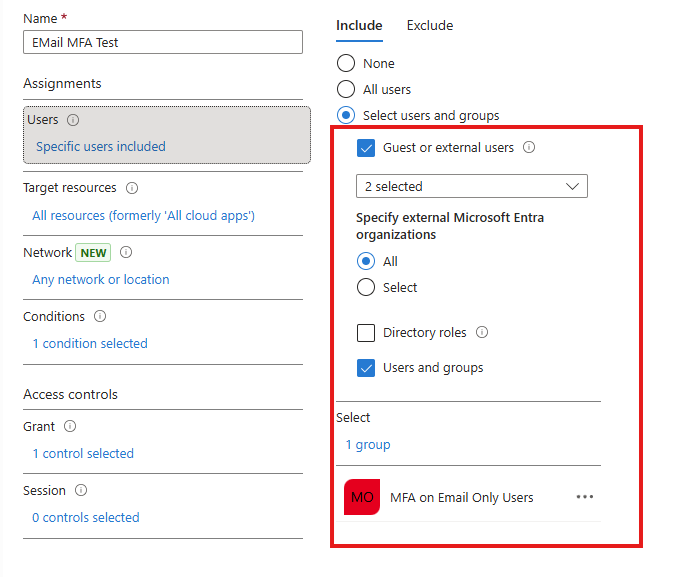The width and height of the screenshot is (675, 577).
Task: Uncheck Users and groups checkbox
Action: pos(366,368)
